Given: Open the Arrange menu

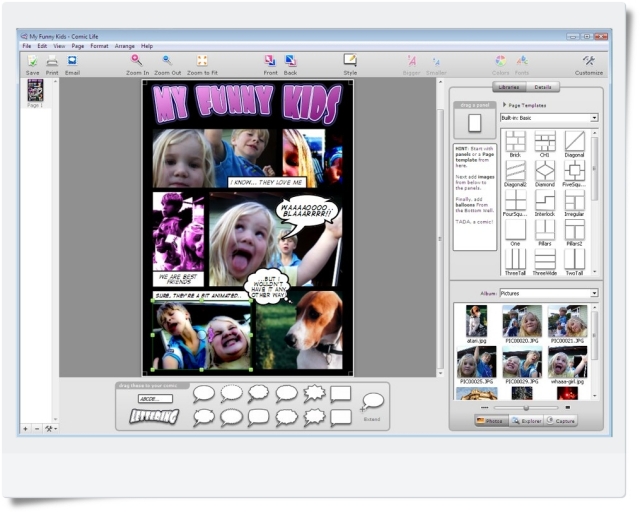Looking at the screenshot, I should tap(124, 46).
